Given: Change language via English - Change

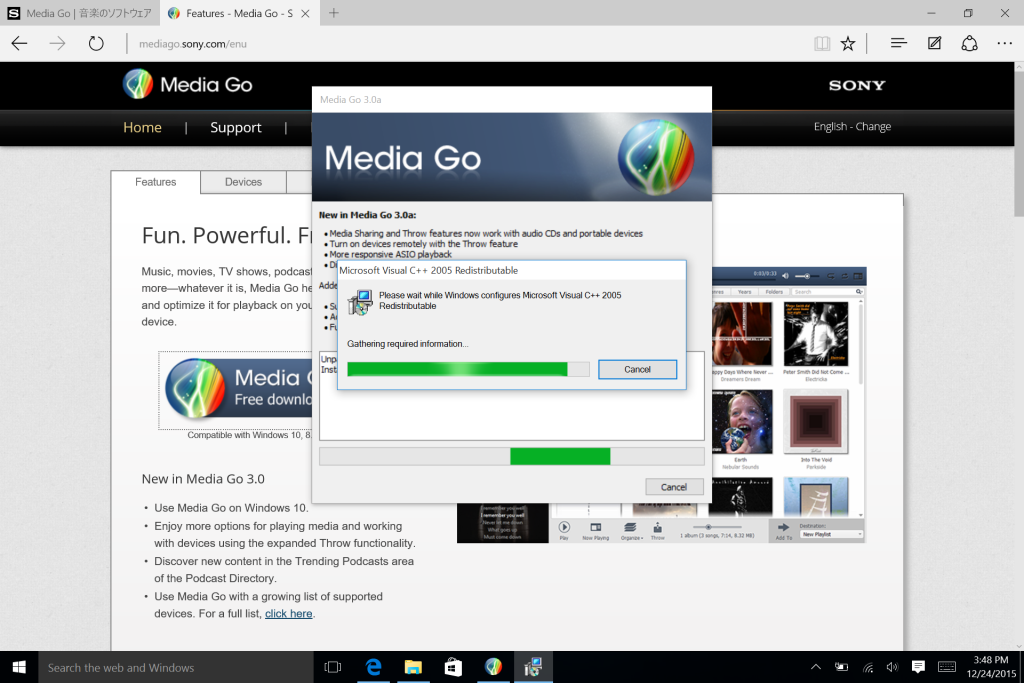Looking at the screenshot, I should pos(852,127).
